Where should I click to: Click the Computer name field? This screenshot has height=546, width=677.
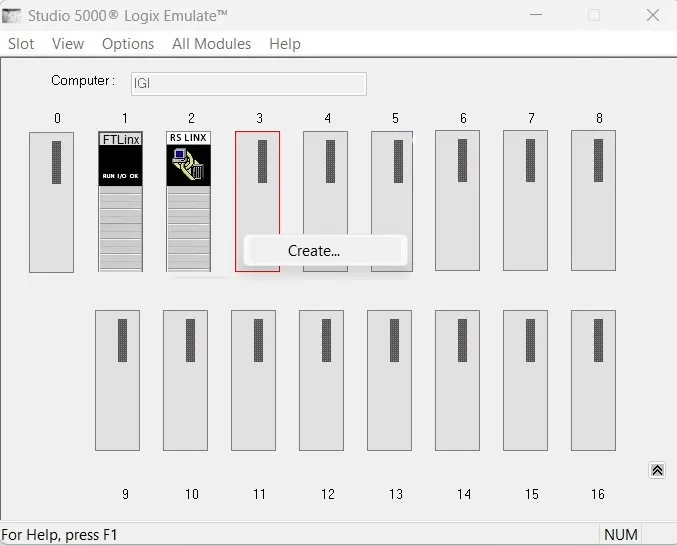click(x=249, y=84)
